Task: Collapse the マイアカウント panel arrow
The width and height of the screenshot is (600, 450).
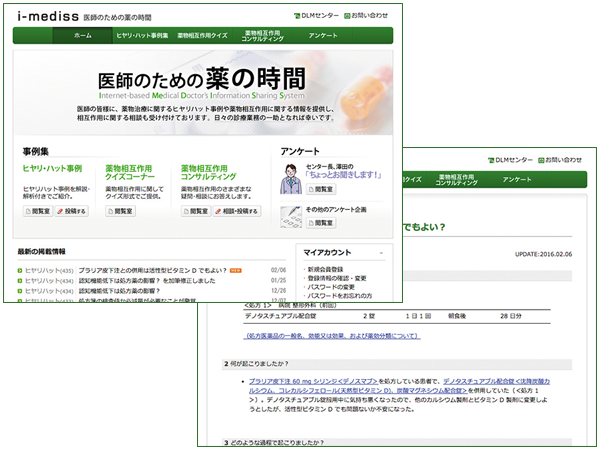Action: click(x=381, y=253)
